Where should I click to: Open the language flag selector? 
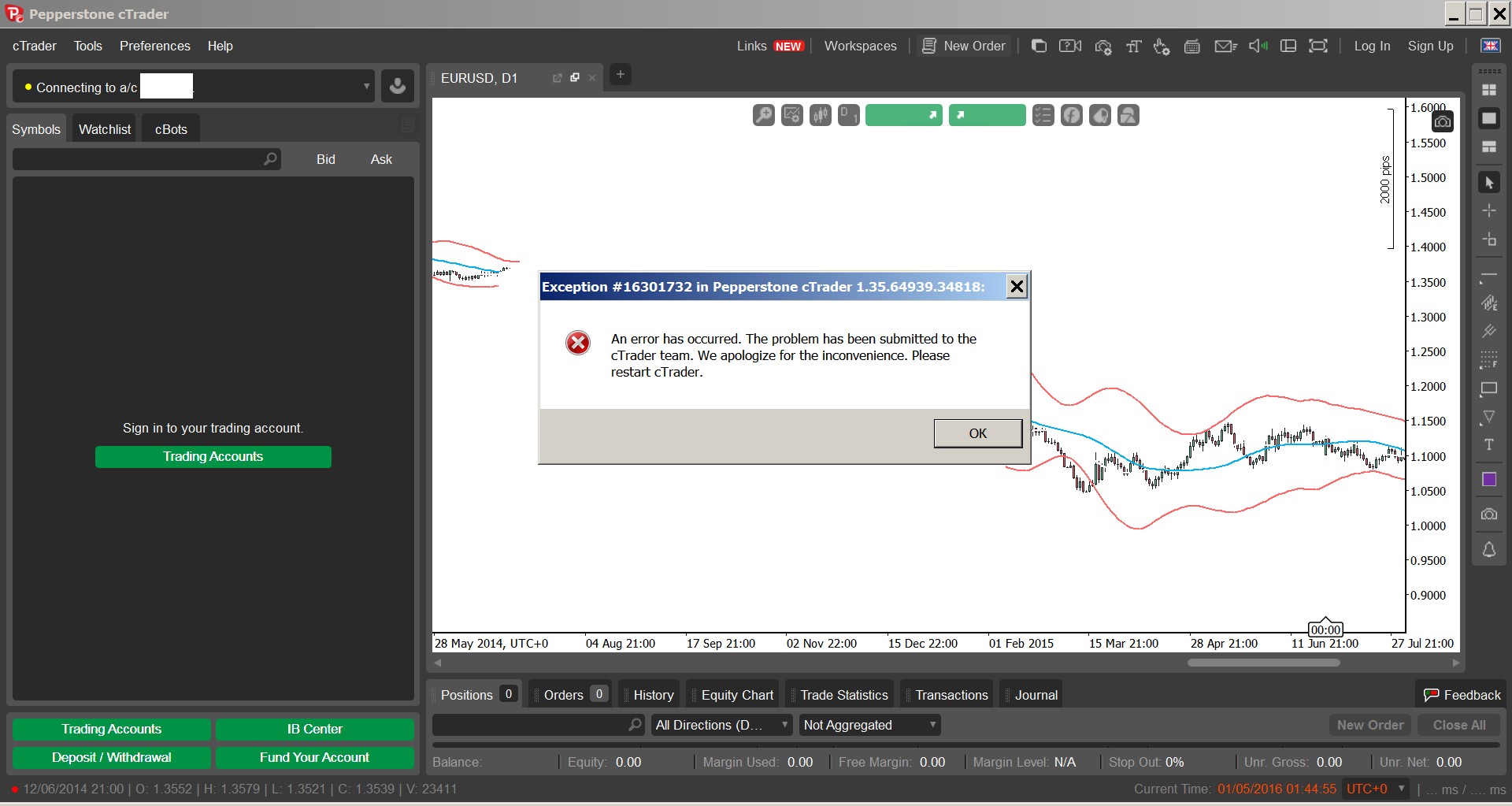[1491, 46]
